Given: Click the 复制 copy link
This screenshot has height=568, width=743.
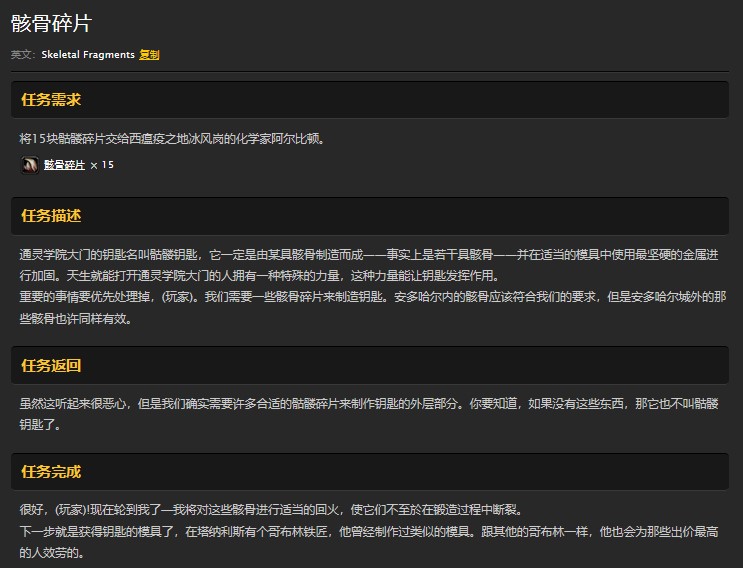Looking at the screenshot, I should click(x=149, y=55).
